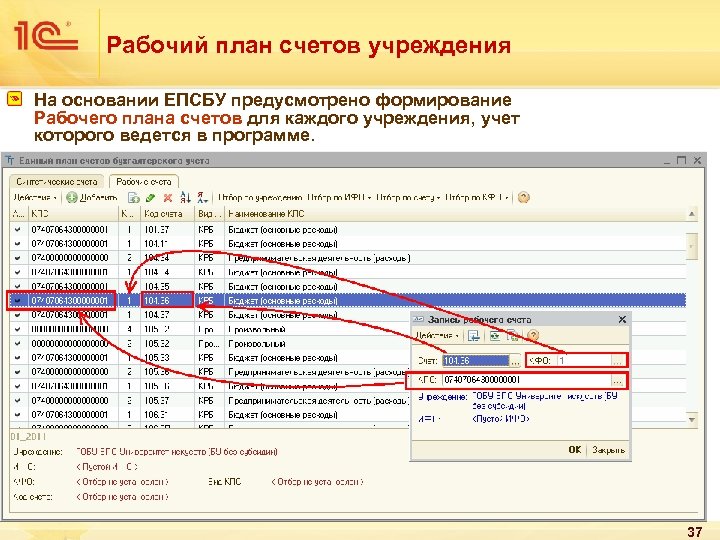Click the window icon left of the title
720x540 pixels.
(9, 161)
